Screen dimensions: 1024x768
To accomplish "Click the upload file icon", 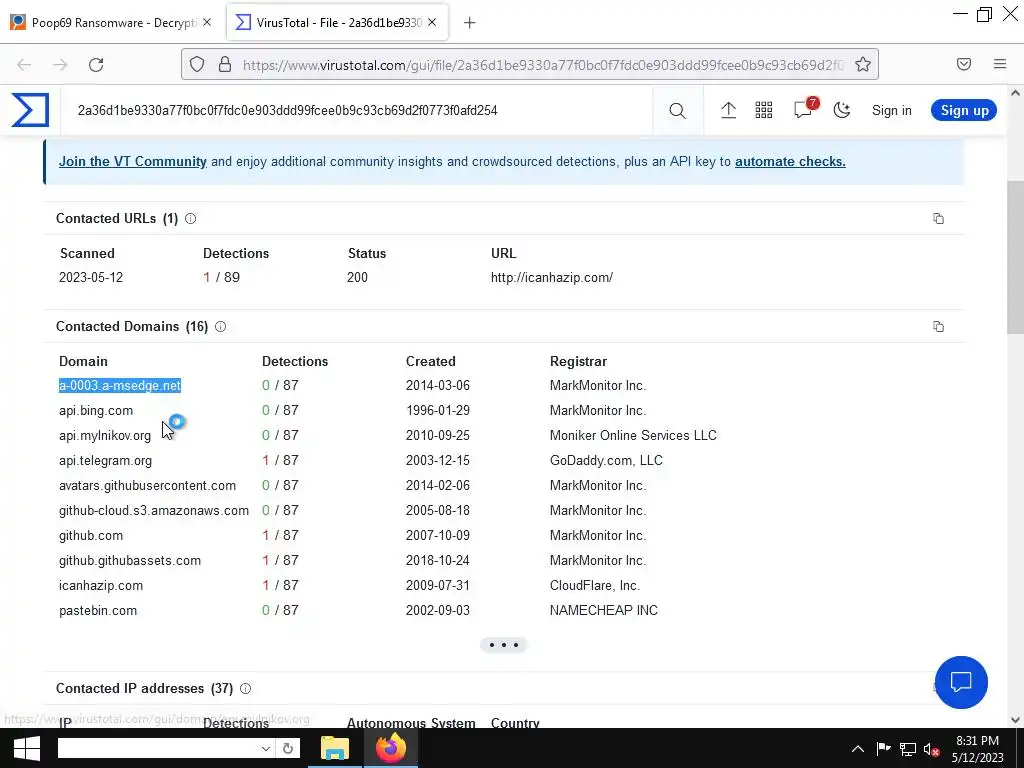I will click(728, 110).
